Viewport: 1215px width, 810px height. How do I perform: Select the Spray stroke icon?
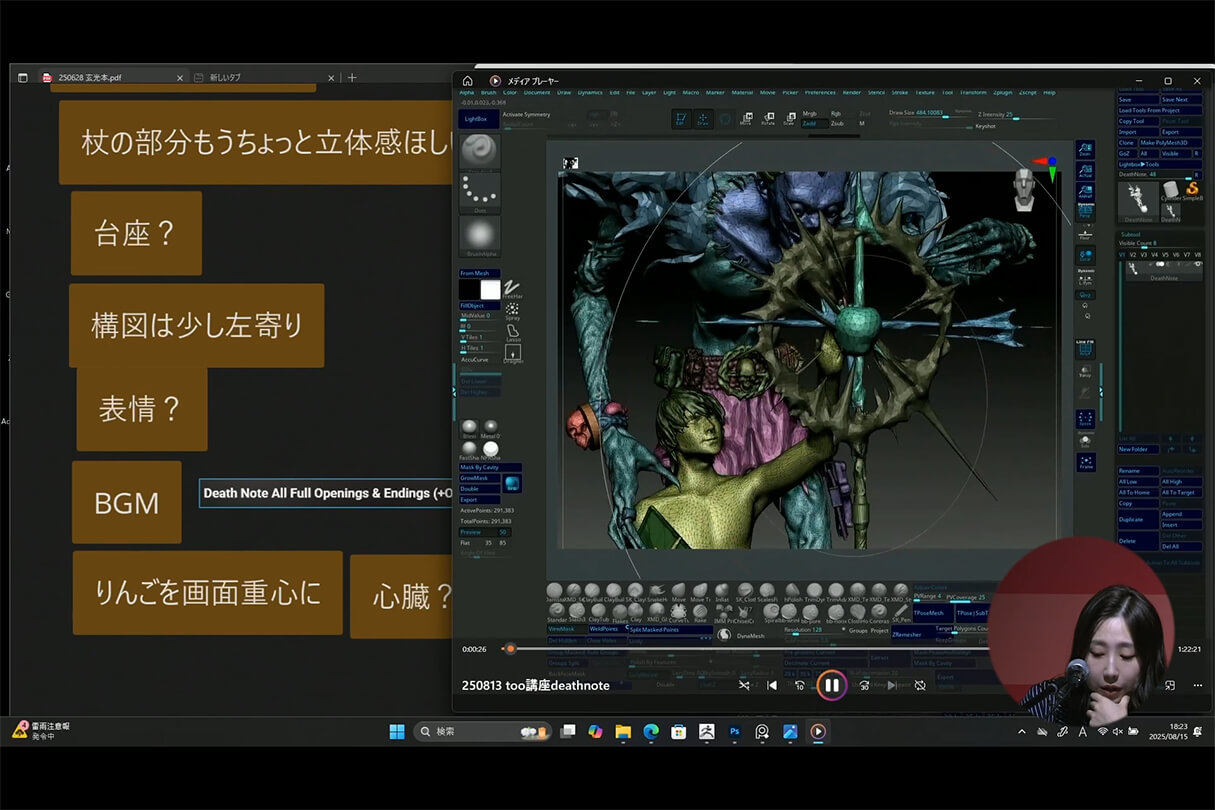(x=512, y=308)
